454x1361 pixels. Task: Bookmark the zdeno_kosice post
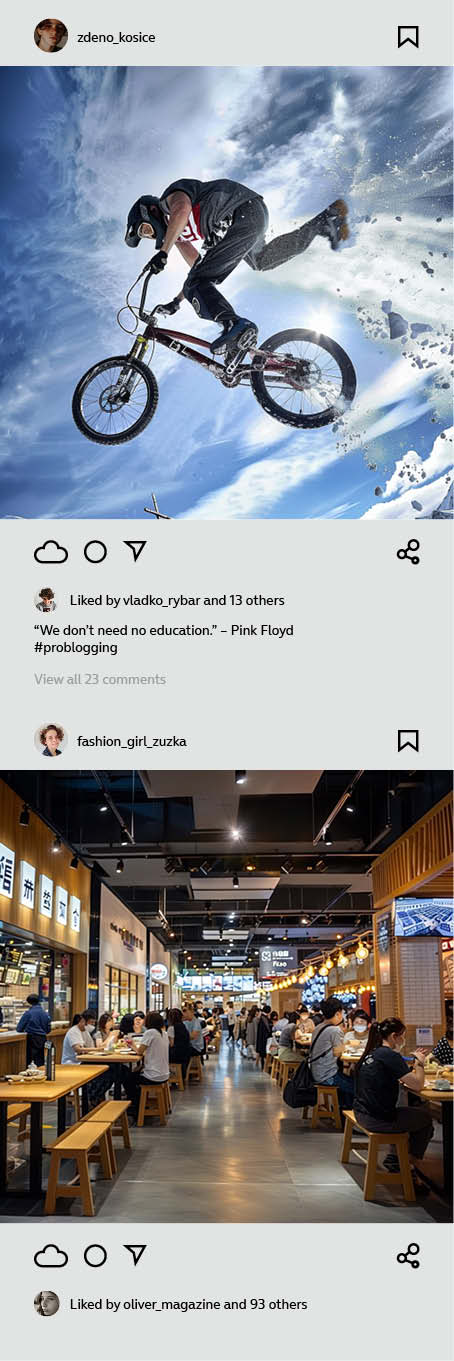click(x=408, y=37)
